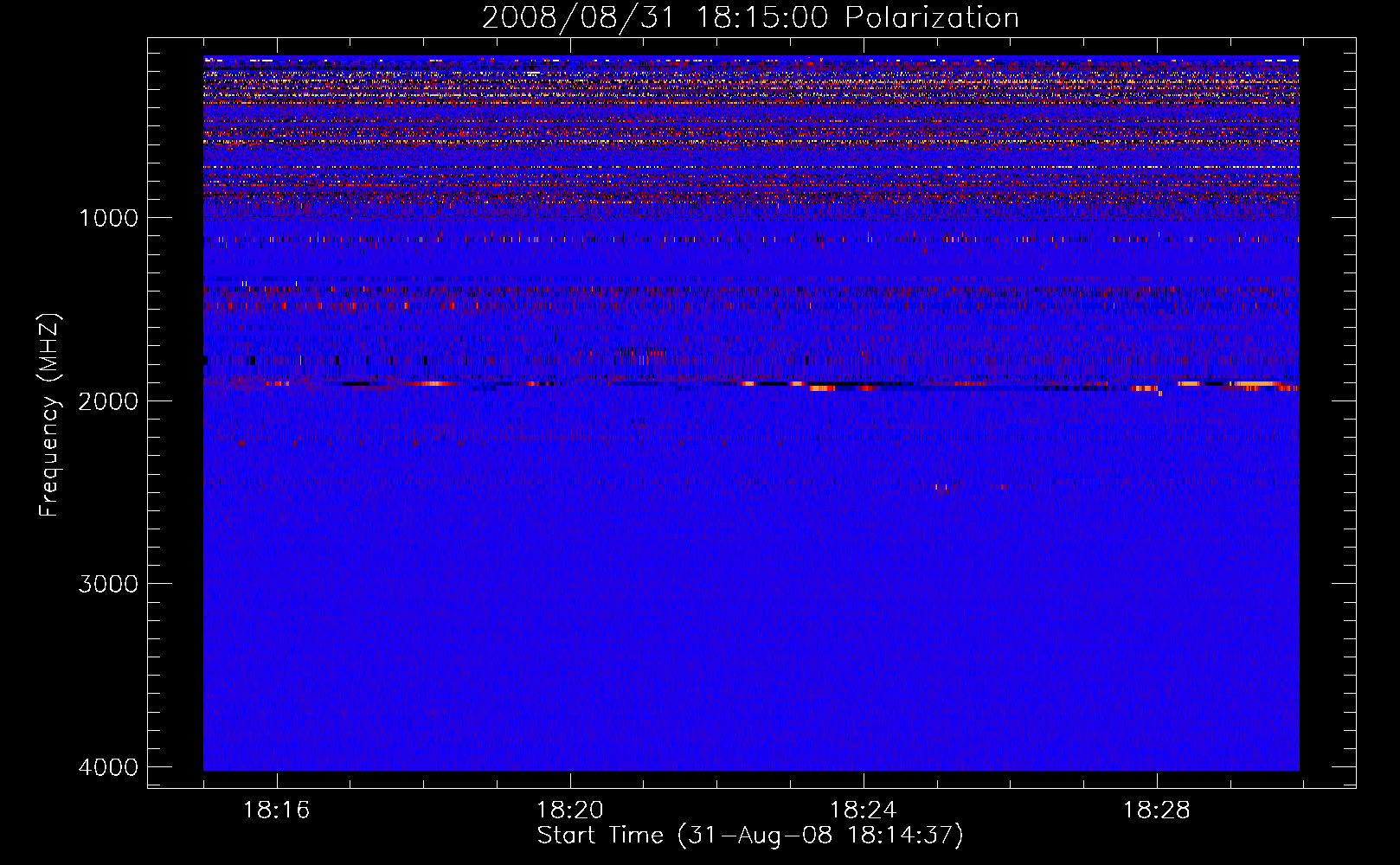Click the 18:16 time tick label

pyautogui.click(x=276, y=811)
